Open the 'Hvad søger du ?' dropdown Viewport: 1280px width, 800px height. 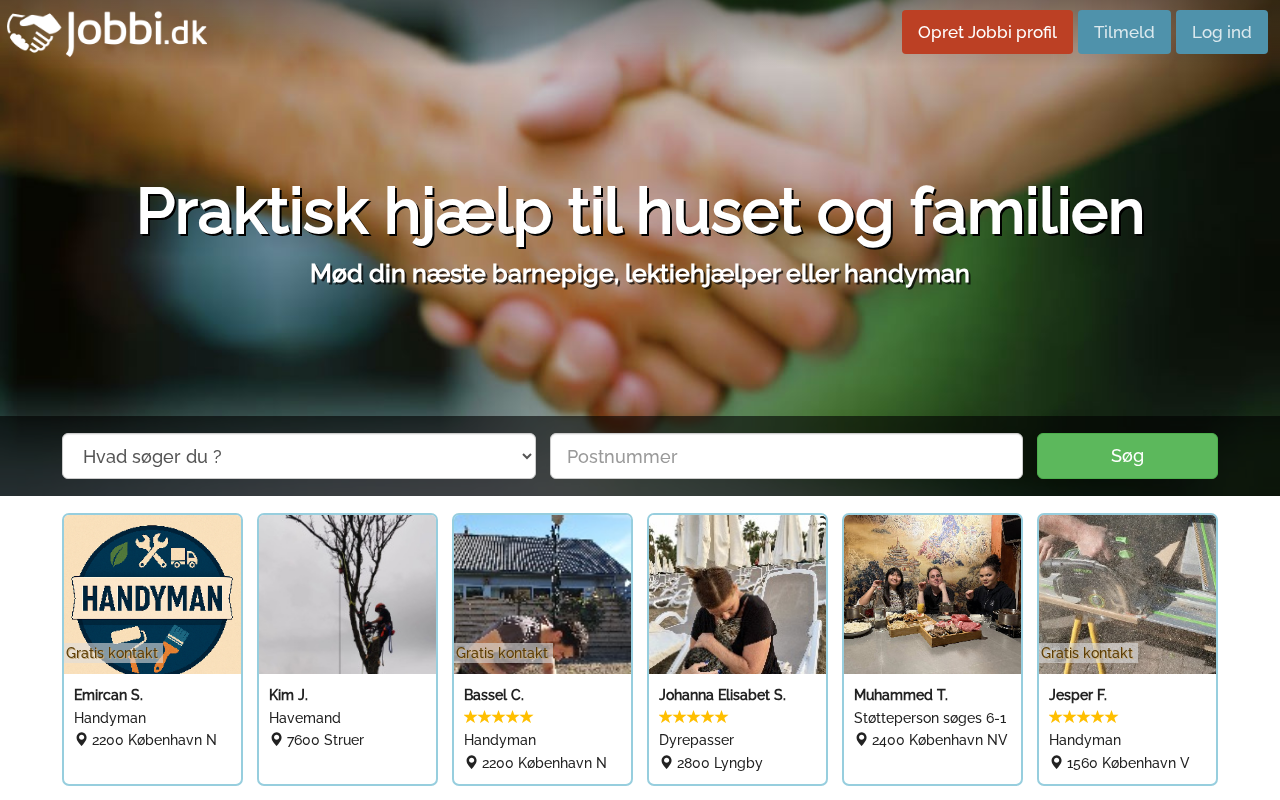tap(299, 456)
